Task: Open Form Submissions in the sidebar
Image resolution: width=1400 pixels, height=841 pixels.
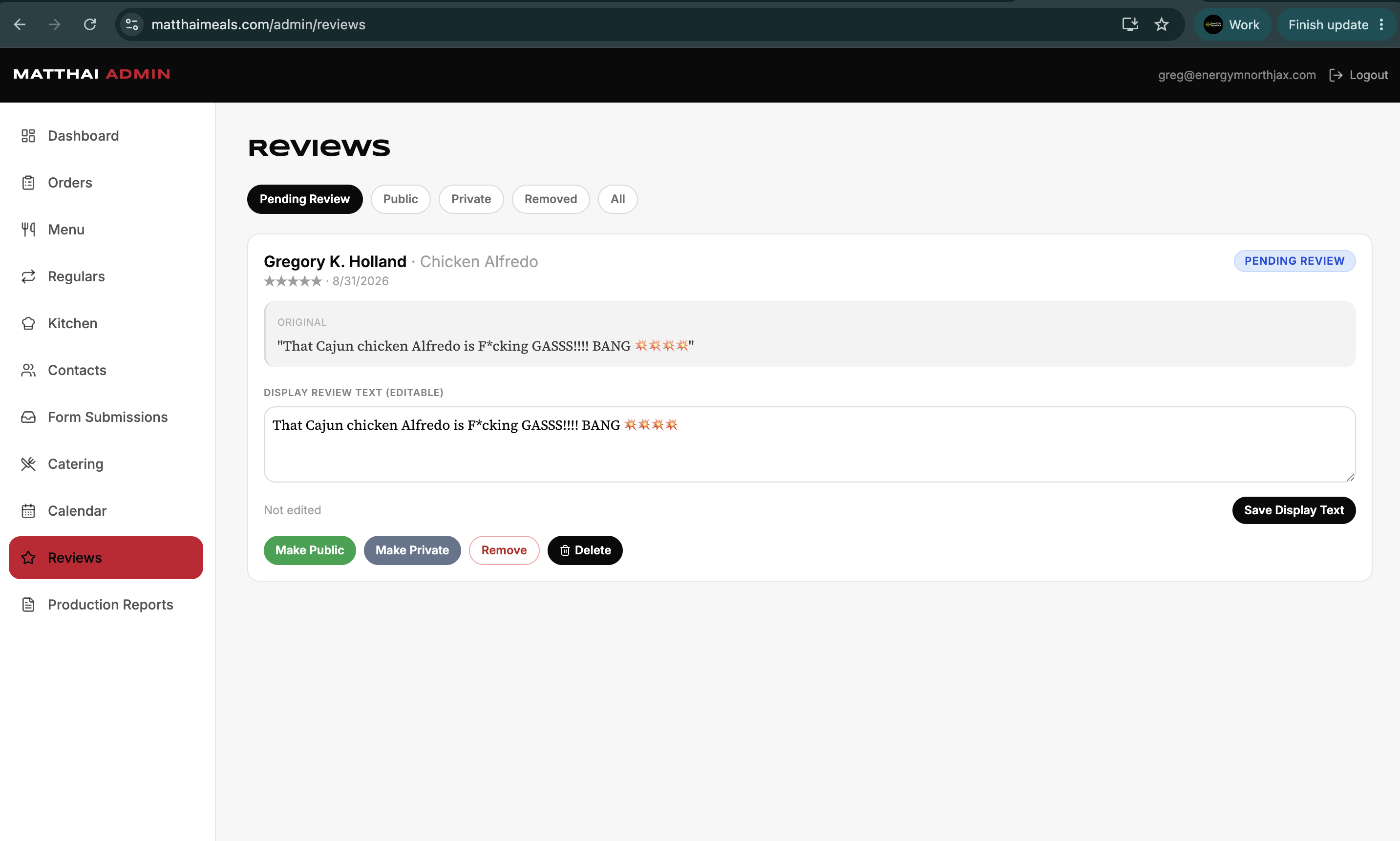Action: click(106, 417)
